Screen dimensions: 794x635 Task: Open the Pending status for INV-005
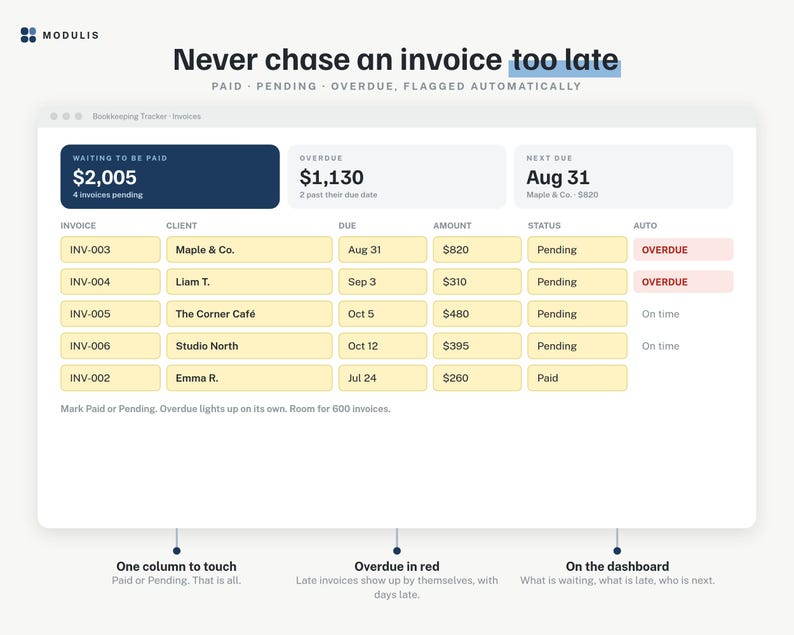point(577,314)
